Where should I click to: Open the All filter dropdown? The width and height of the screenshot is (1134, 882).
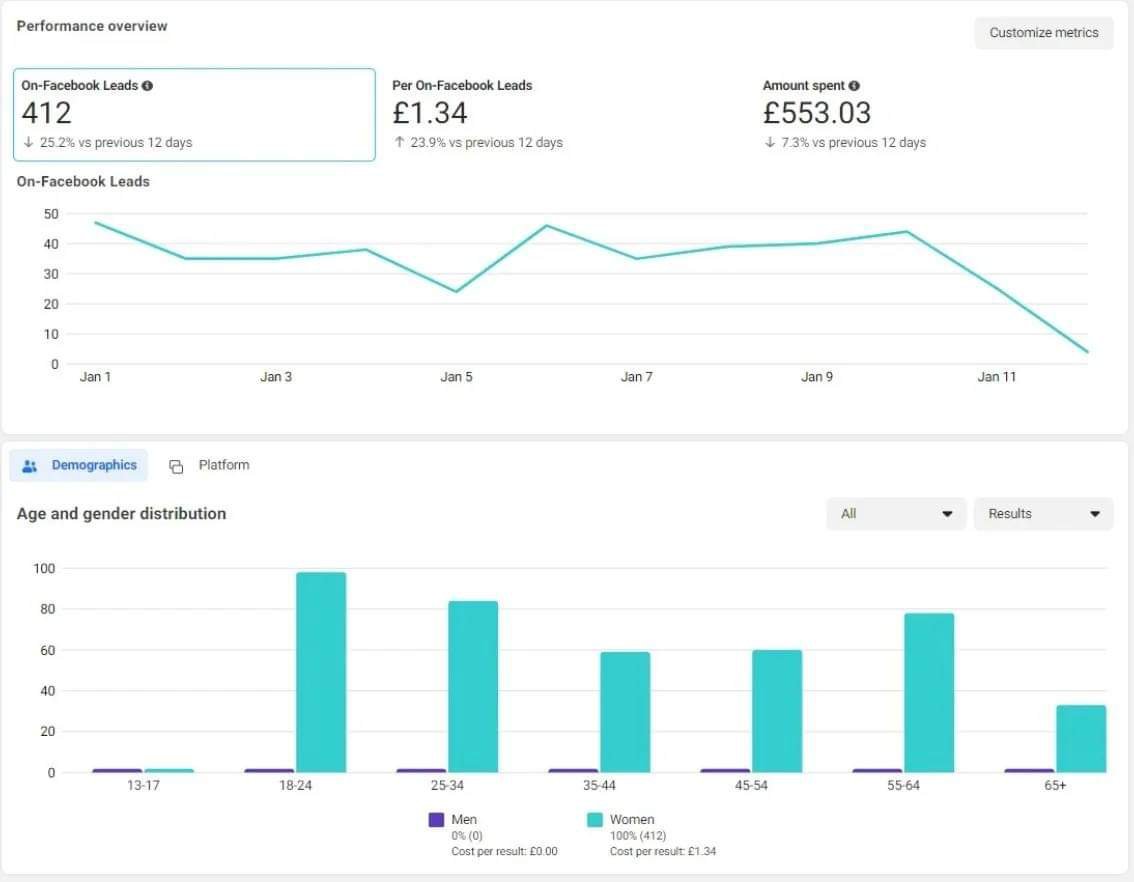[895, 514]
